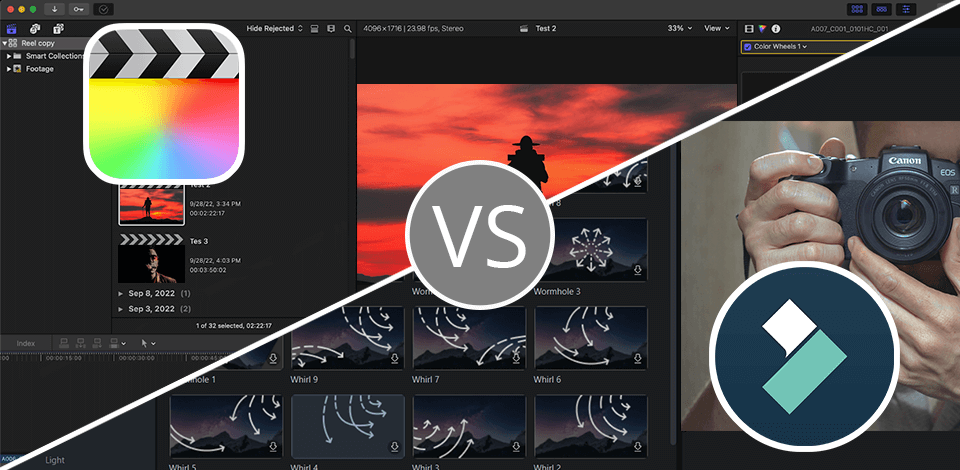Screen dimensions: 960x470
Task: Select the Wormhole 3 effect thumbnail
Action: pos(591,250)
